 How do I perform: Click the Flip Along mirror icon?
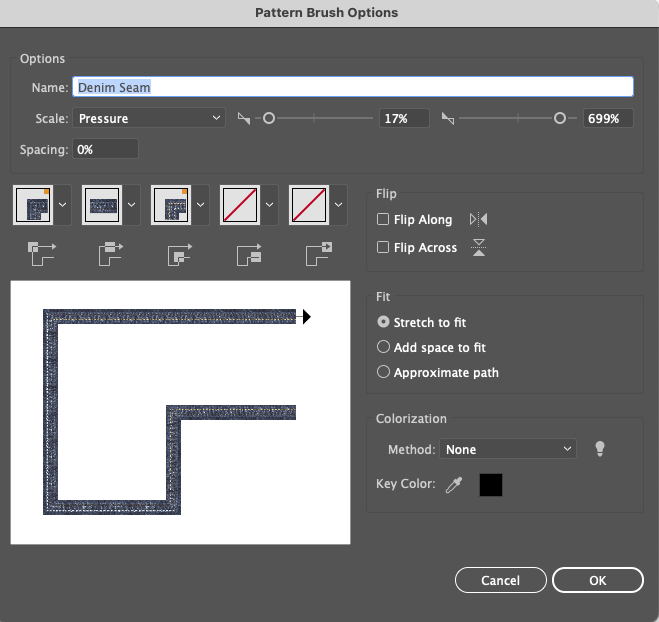pos(478,219)
